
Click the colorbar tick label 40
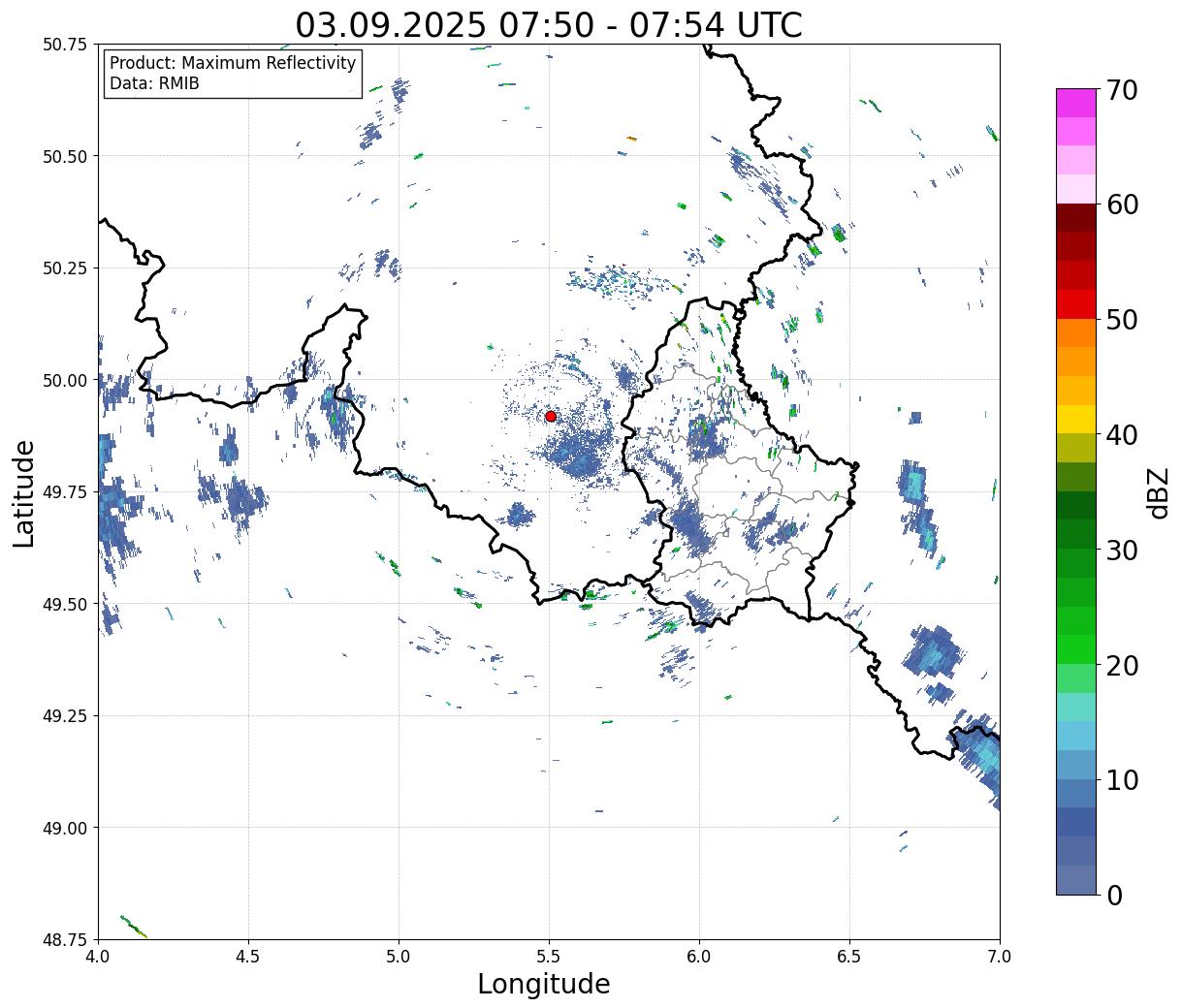pos(1121,434)
